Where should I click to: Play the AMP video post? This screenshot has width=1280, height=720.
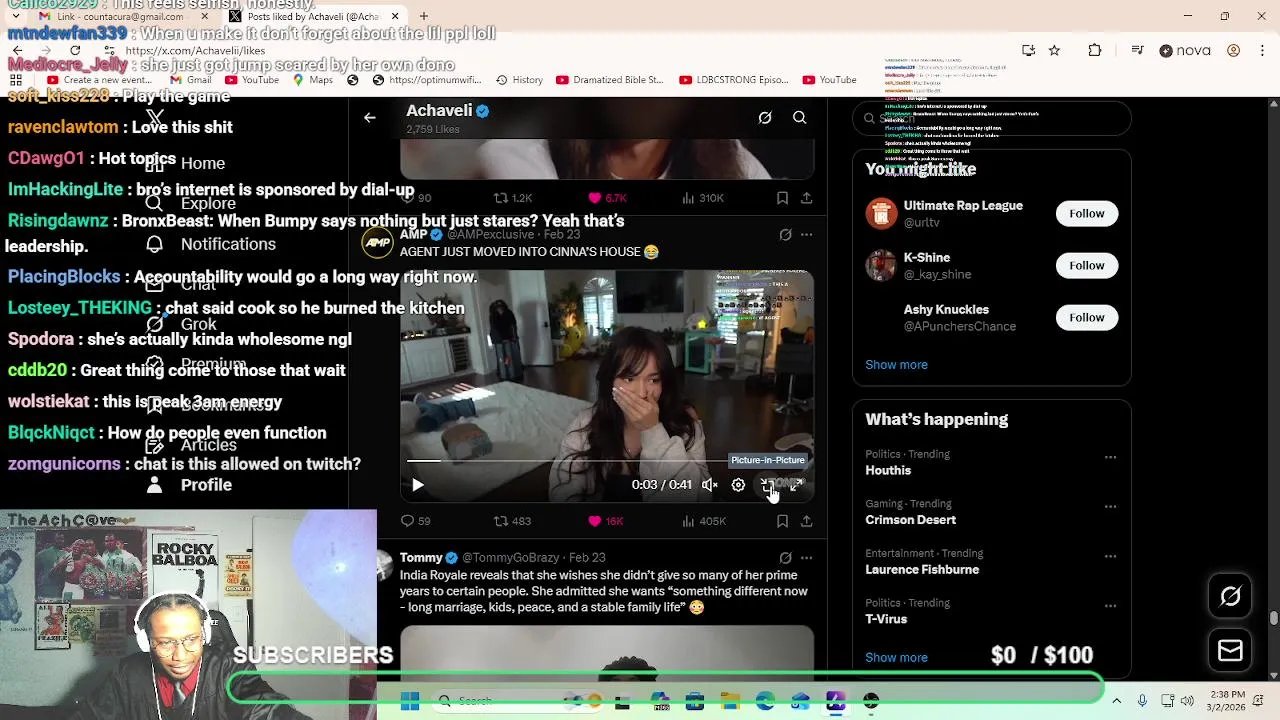coord(418,485)
